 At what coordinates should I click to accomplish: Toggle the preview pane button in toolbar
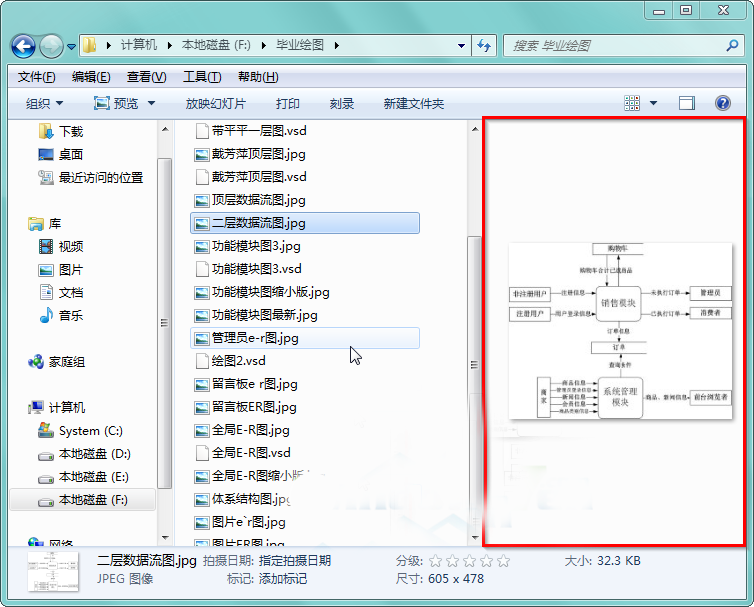pos(687,103)
